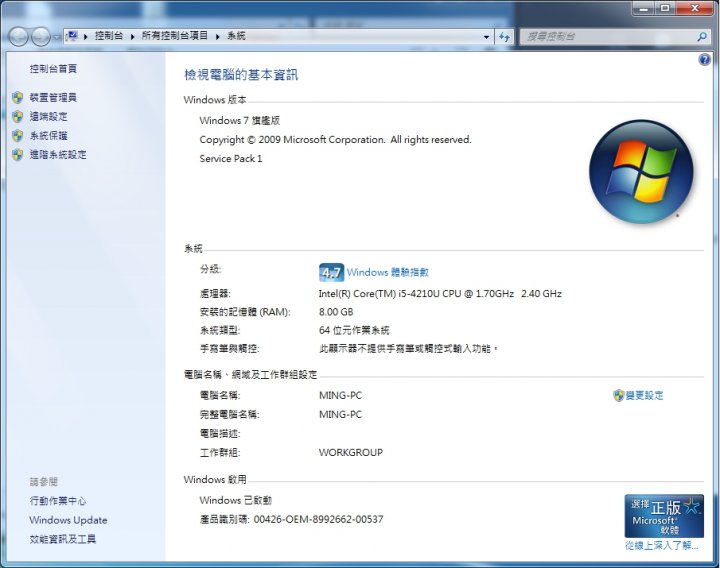Open the Windows 體驗指數 link

pyautogui.click(x=388, y=272)
